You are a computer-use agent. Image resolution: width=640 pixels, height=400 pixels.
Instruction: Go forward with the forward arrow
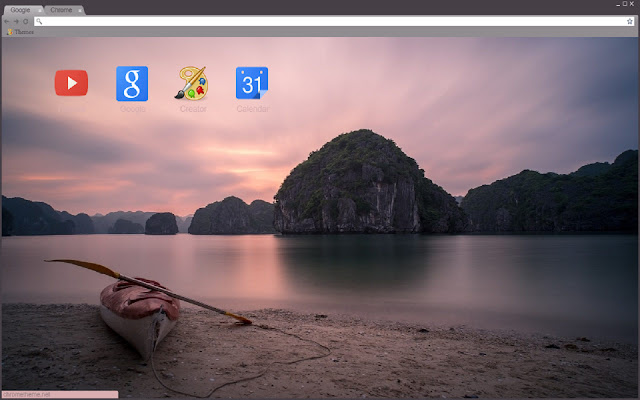16,21
